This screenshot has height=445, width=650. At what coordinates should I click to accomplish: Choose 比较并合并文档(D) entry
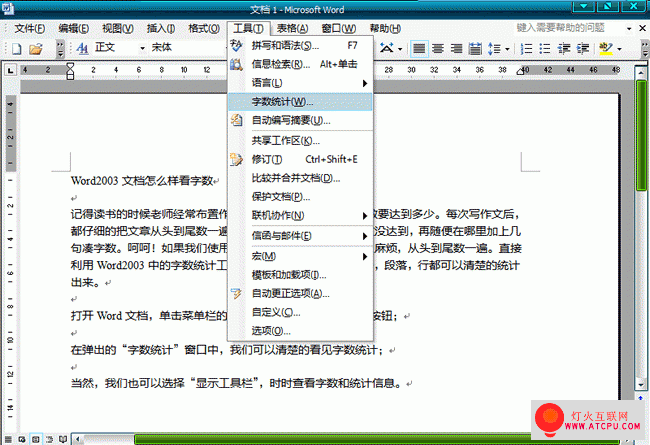coord(301,178)
